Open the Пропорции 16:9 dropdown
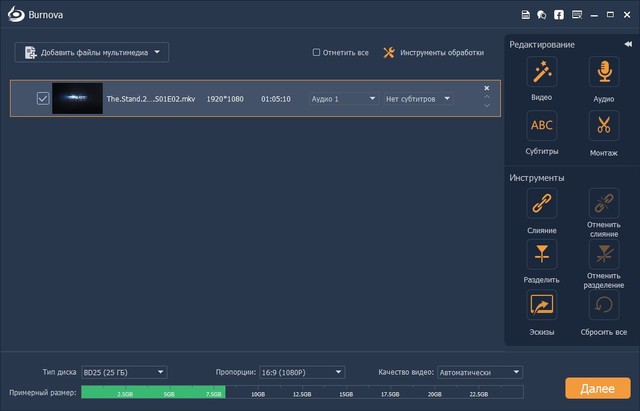This screenshot has width=640, height=411. (x=302, y=373)
